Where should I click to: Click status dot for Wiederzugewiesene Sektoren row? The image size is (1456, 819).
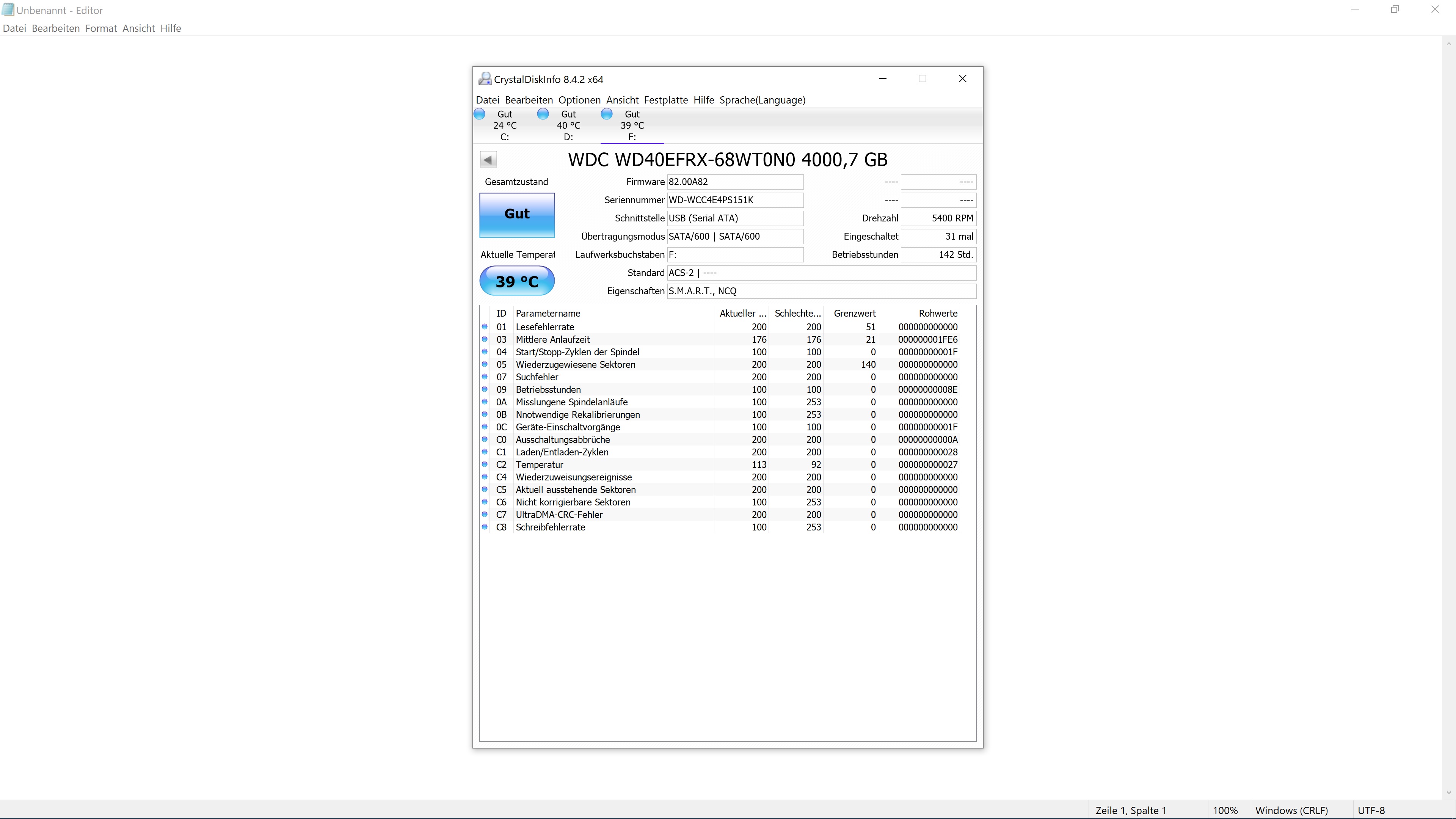click(485, 364)
